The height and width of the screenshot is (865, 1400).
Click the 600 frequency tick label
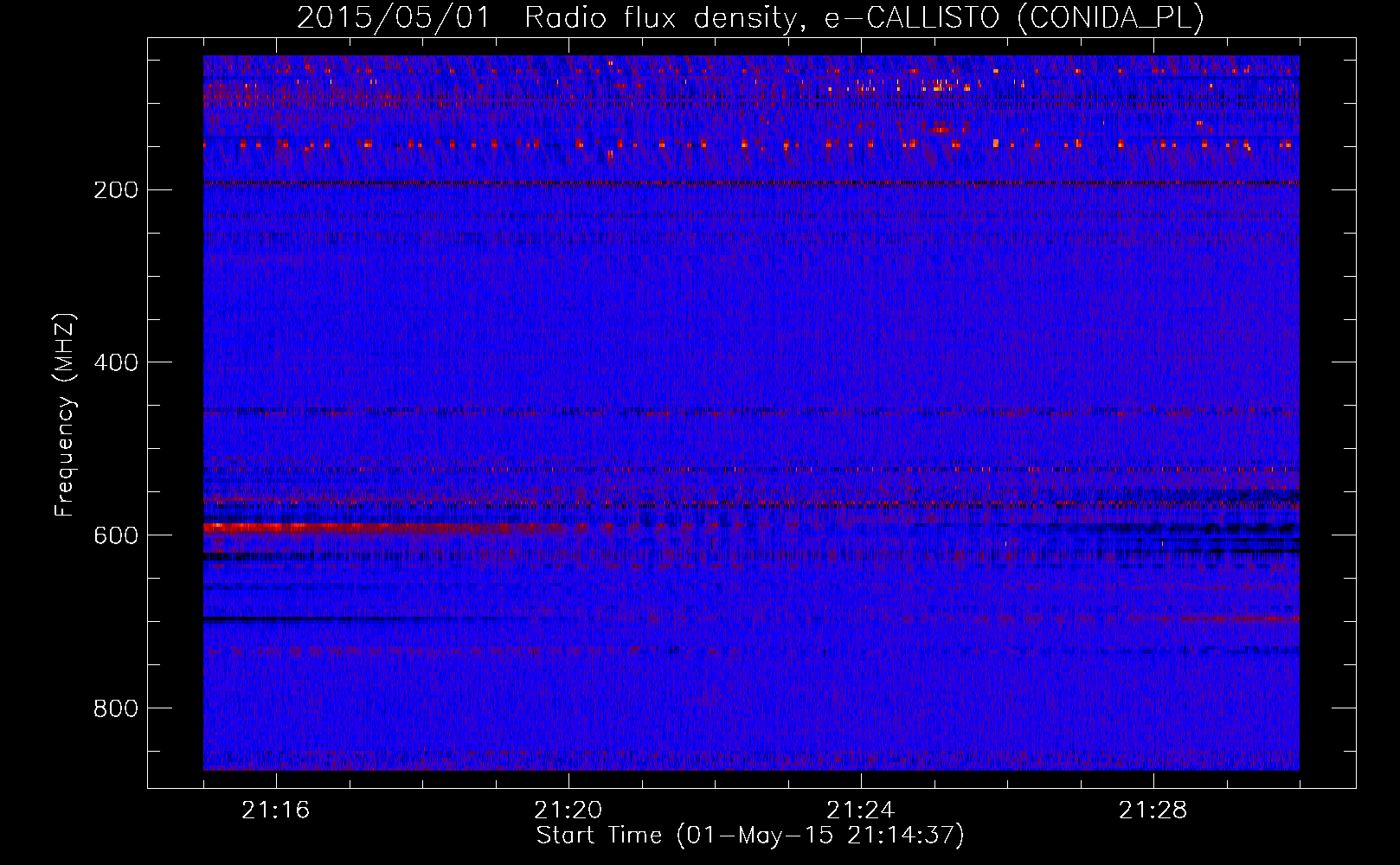pyautogui.click(x=116, y=535)
